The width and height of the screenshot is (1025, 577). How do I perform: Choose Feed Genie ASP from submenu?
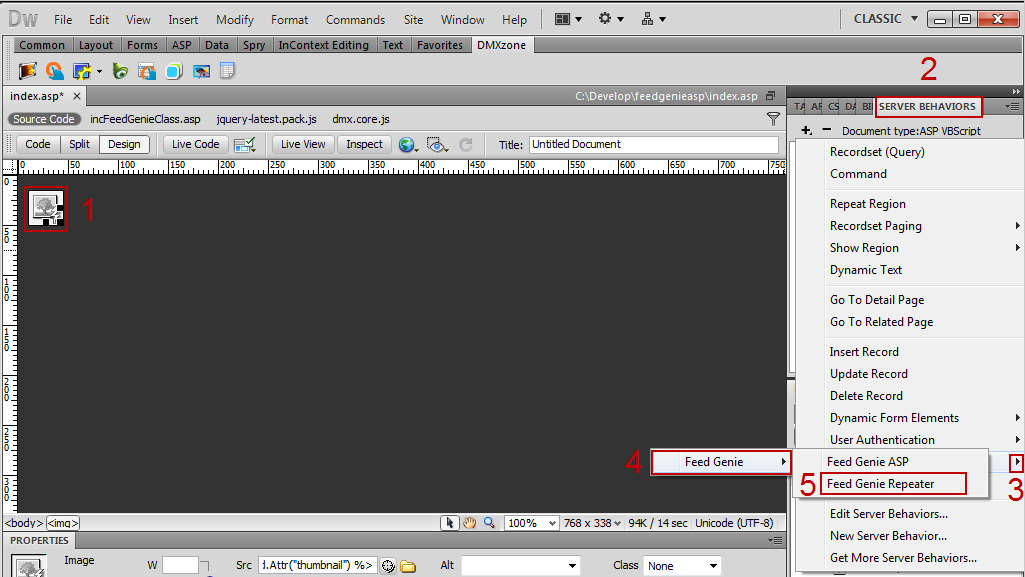tap(867, 461)
